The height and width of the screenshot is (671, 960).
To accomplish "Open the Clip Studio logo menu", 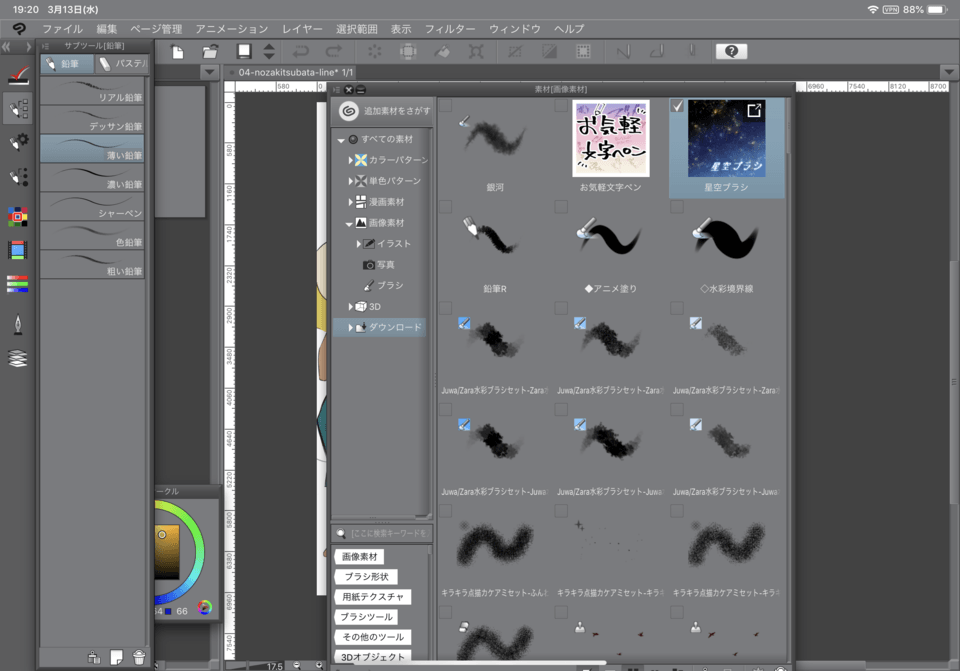I will pyautogui.click(x=19, y=29).
